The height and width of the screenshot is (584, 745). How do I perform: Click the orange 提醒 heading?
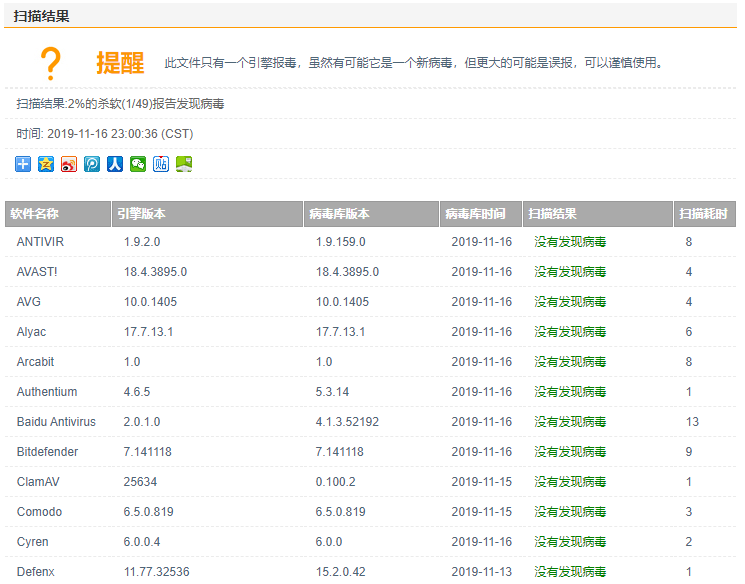click(120, 63)
